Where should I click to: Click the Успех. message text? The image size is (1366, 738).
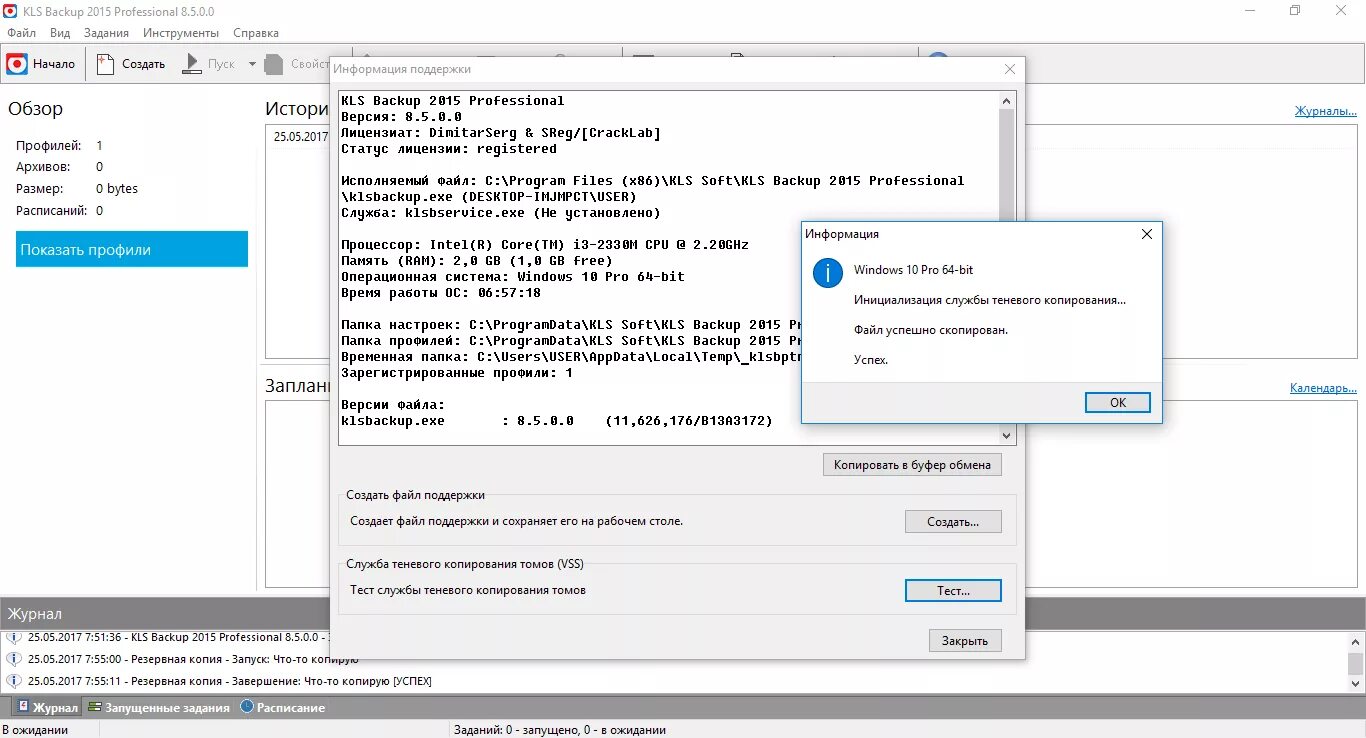point(871,360)
